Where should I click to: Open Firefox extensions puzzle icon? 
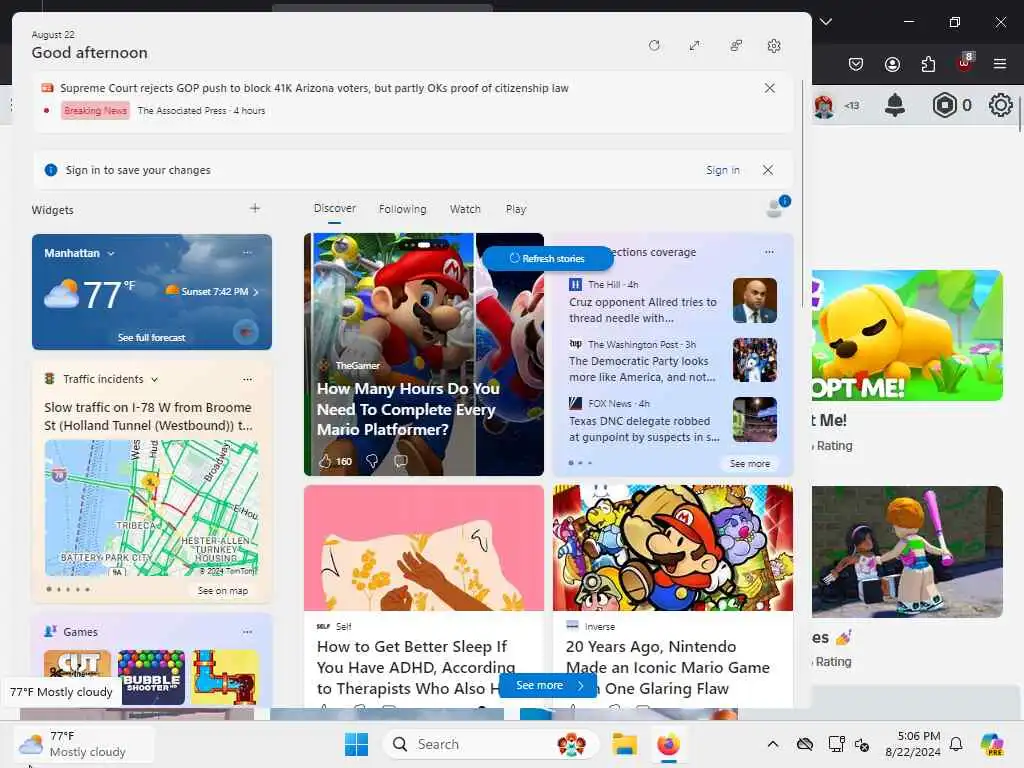(x=928, y=64)
